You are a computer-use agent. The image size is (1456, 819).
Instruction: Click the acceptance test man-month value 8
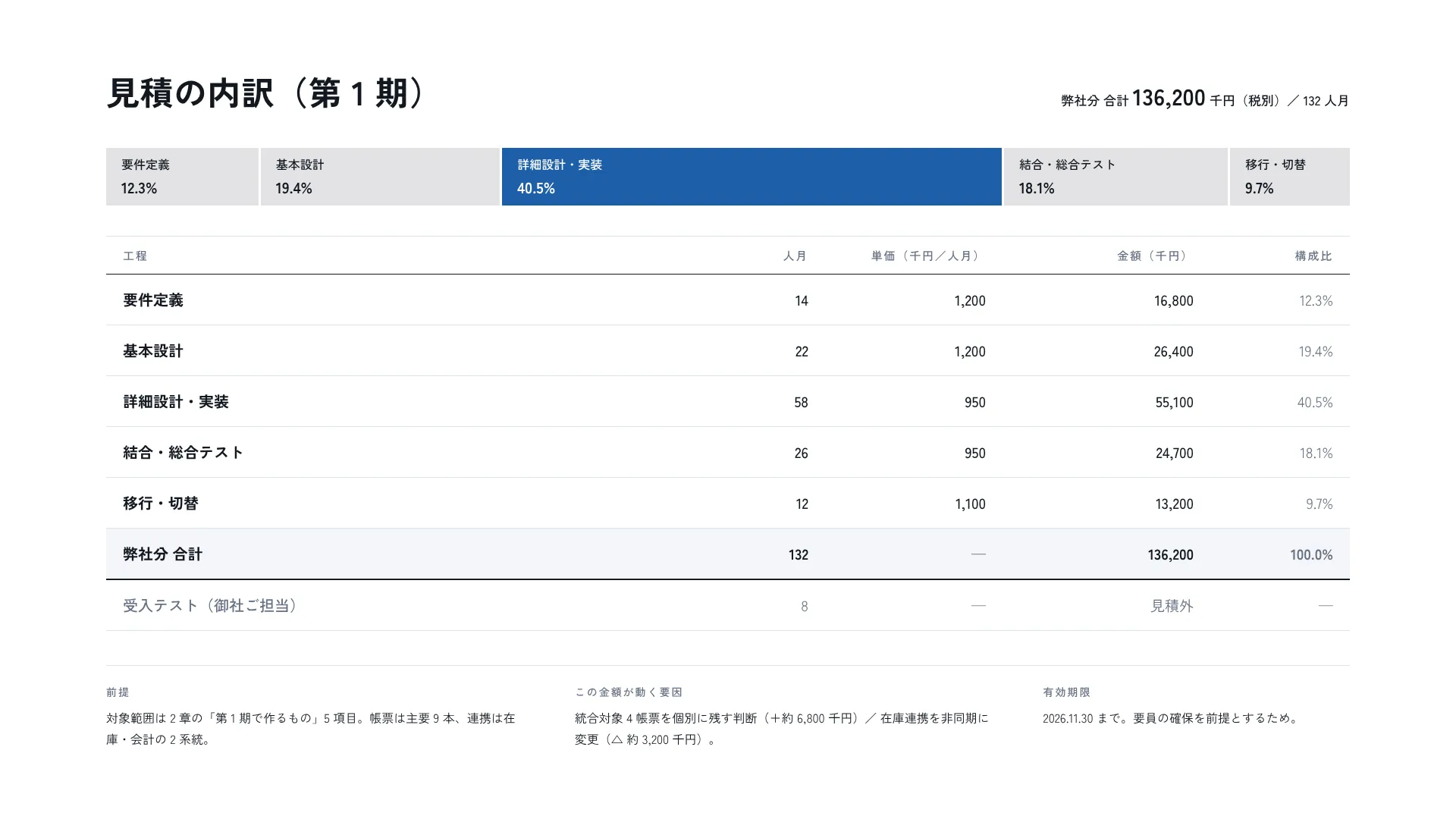(805, 607)
